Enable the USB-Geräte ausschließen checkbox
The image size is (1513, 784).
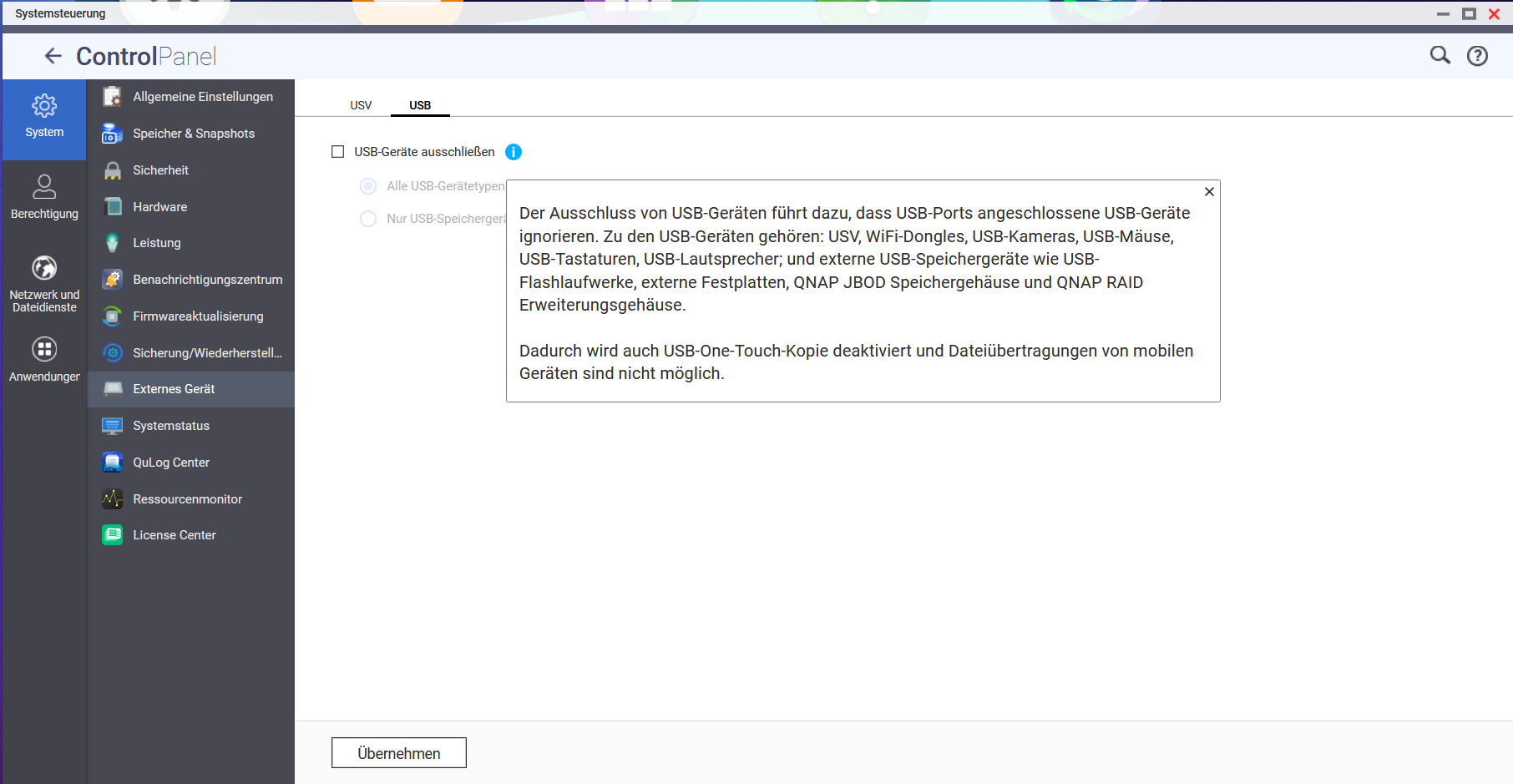point(338,152)
